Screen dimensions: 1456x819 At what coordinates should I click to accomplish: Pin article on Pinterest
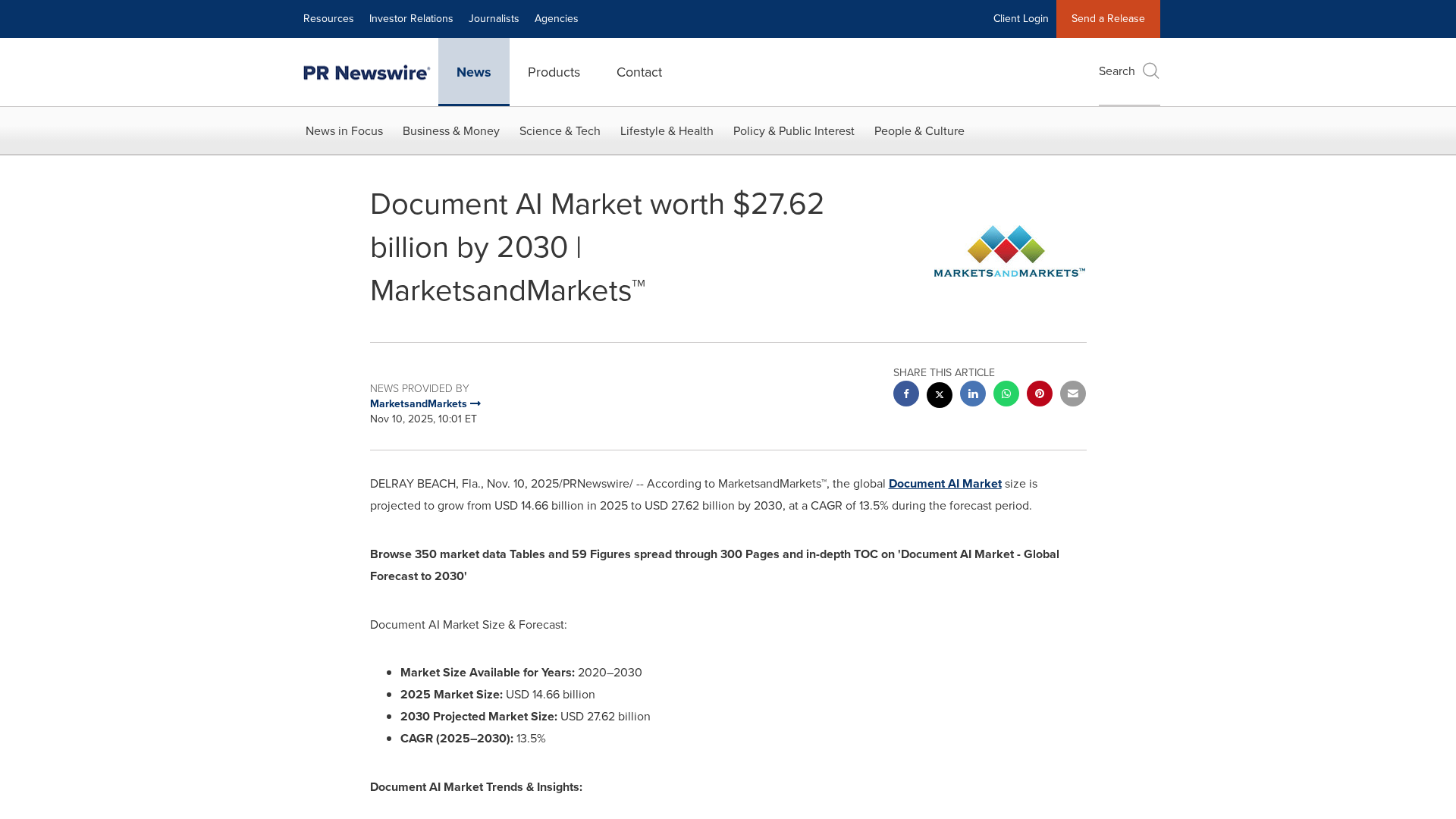1039,394
